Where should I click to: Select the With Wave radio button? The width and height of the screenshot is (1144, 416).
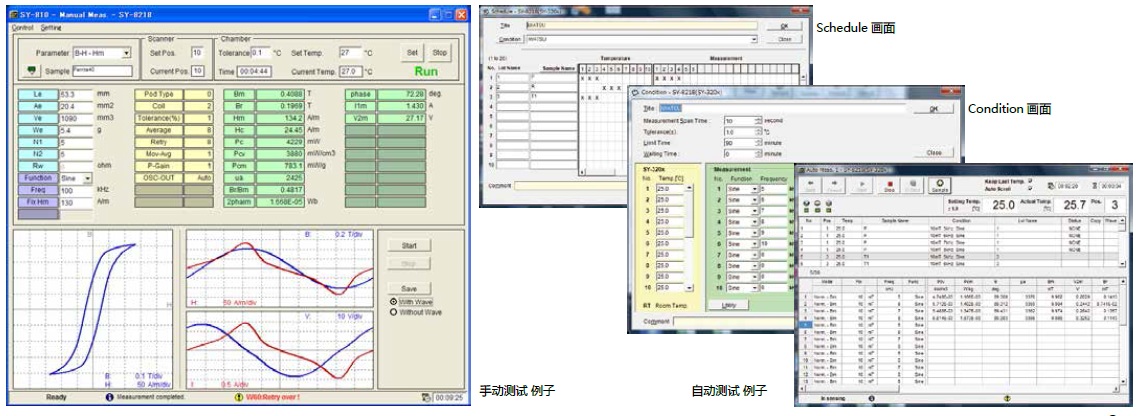(393, 301)
